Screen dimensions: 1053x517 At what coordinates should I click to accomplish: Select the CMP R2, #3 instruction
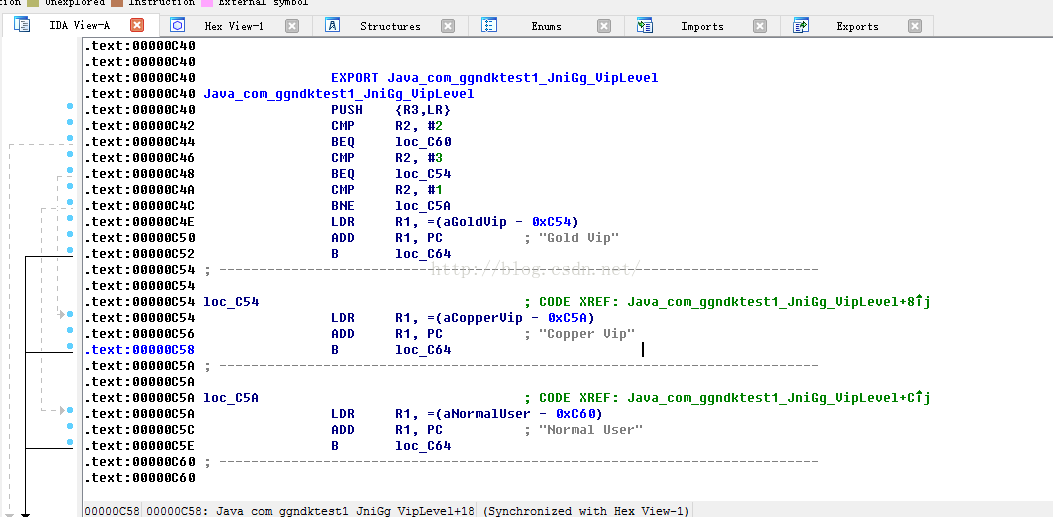point(386,158)
